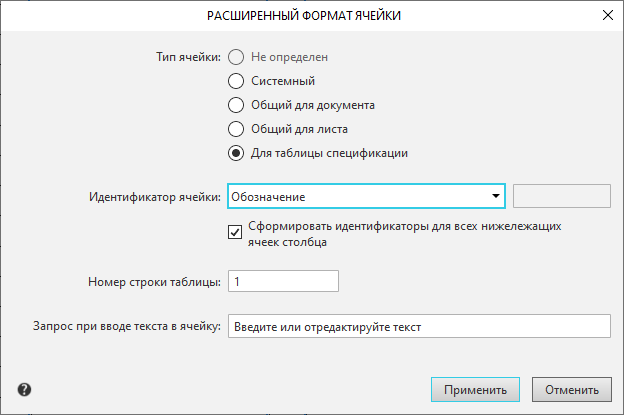Image resolution: width=624 pixels, height=415 pixels.
Task: Close the extended cell format dialog
Action: point(607,15)
